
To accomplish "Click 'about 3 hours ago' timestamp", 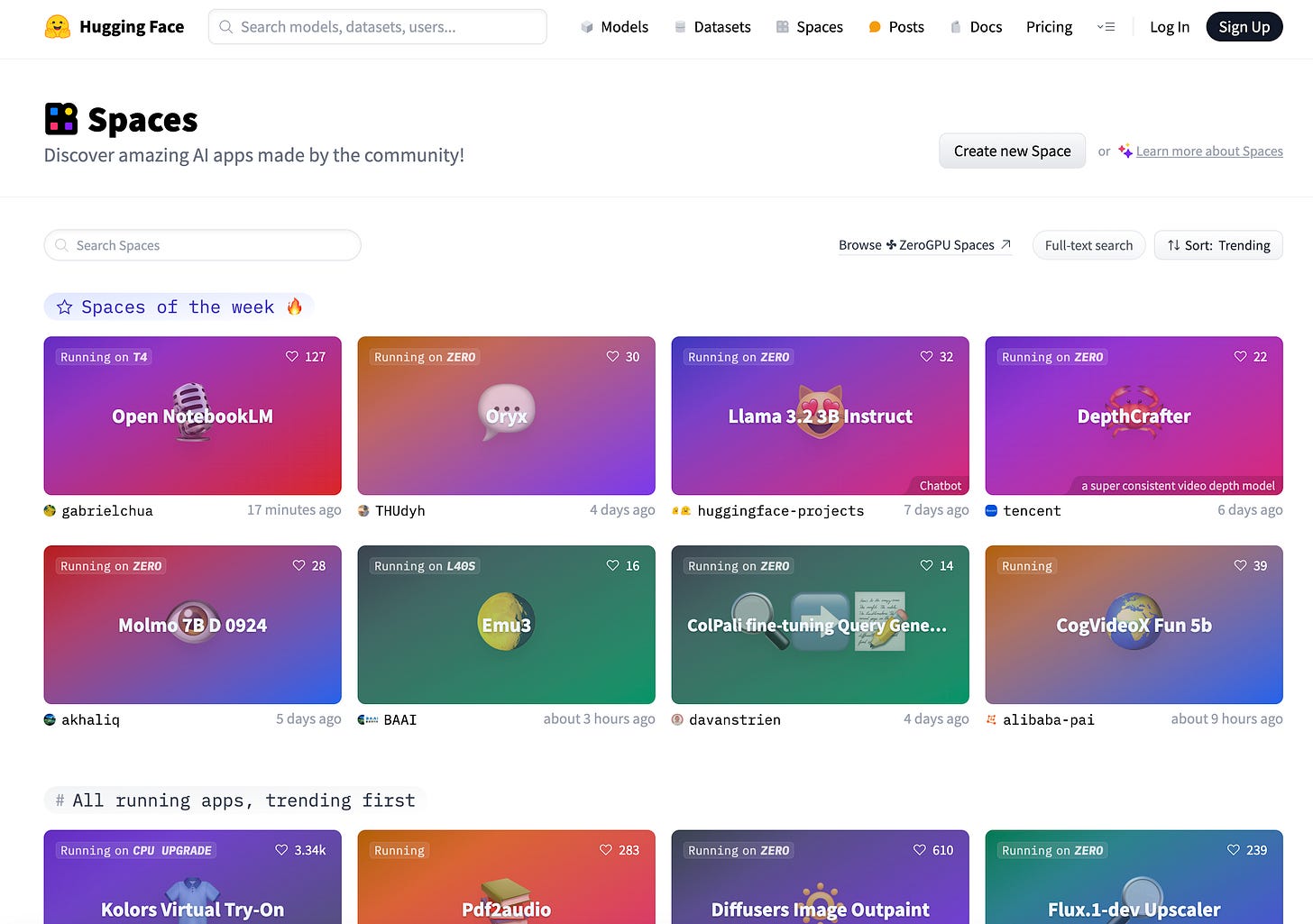I will pos(599,719).
